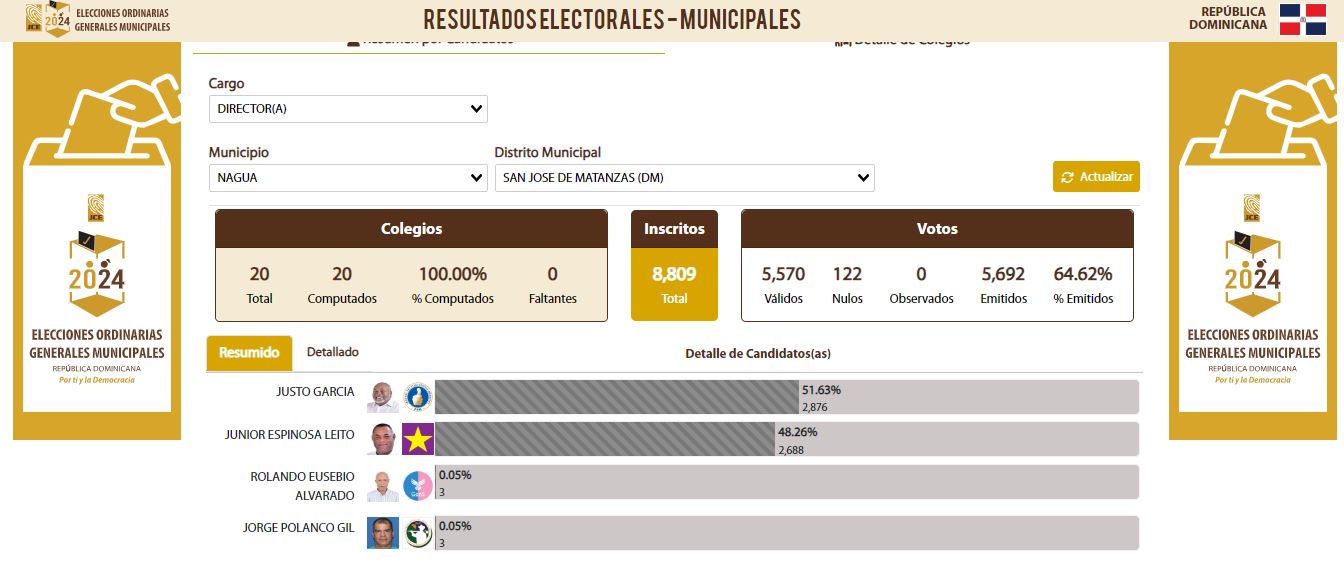Click Junior Espinosa Leito's candidate photo
The height and width of the screenshot is (574, 1344).
(382, 439)
